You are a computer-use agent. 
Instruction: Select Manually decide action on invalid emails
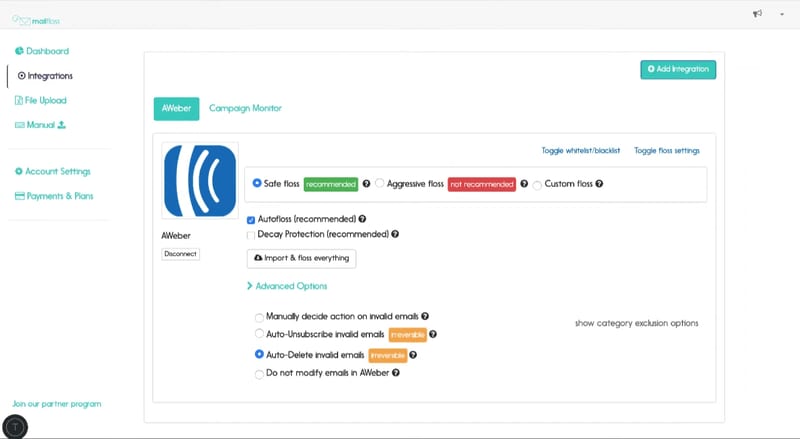pyautogui.click(x=259, y=318)
